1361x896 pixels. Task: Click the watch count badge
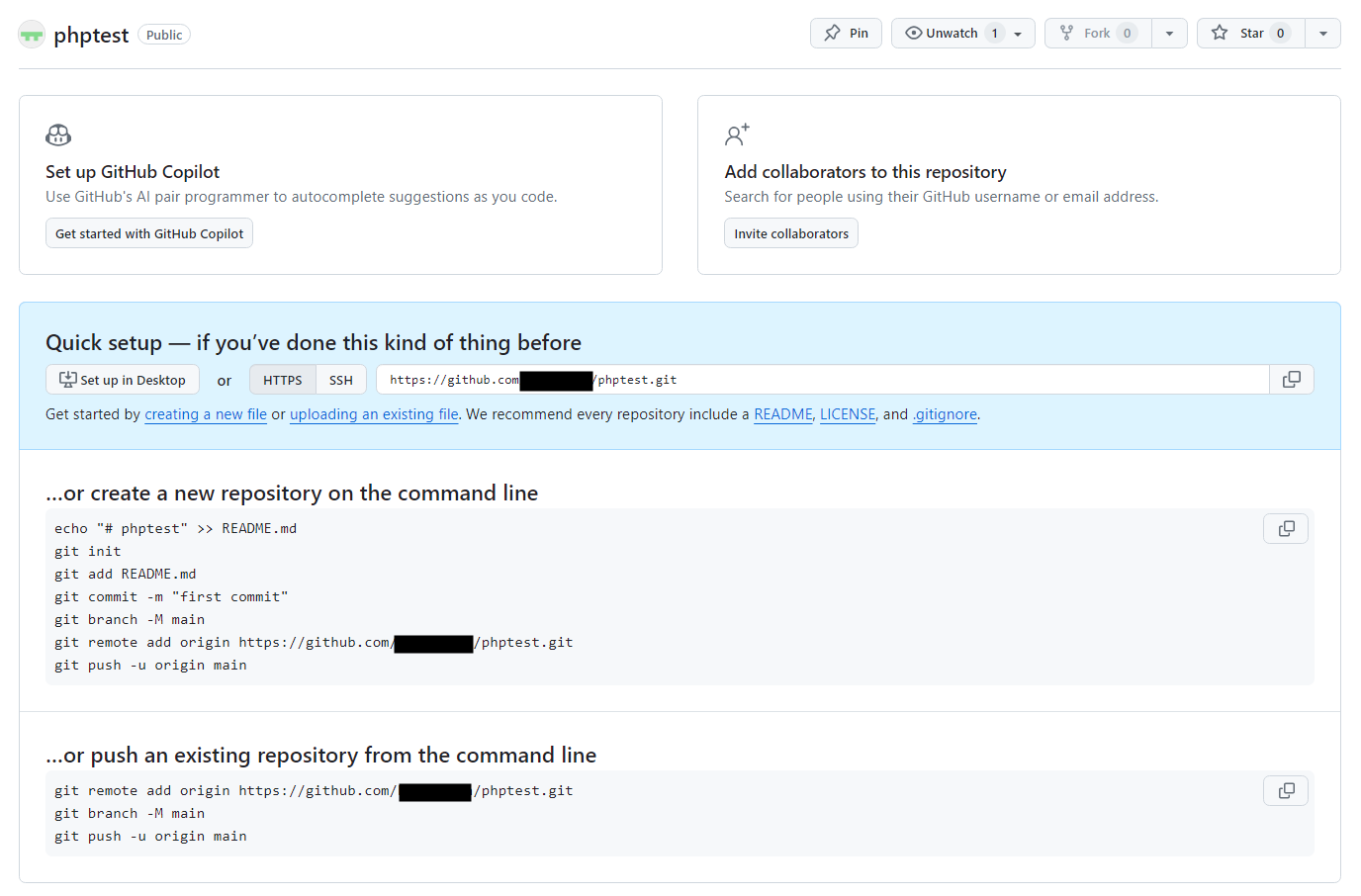point(994,33)
